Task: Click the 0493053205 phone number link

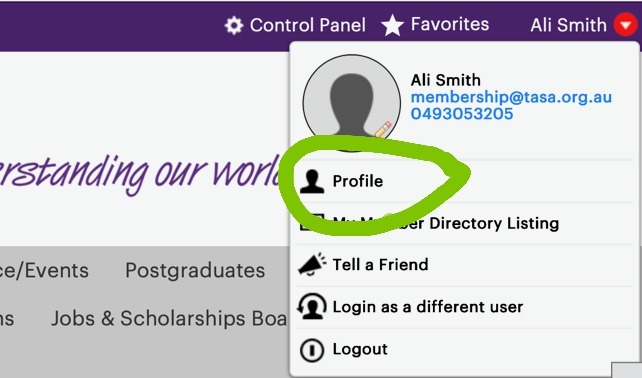Action: point(462,113)
